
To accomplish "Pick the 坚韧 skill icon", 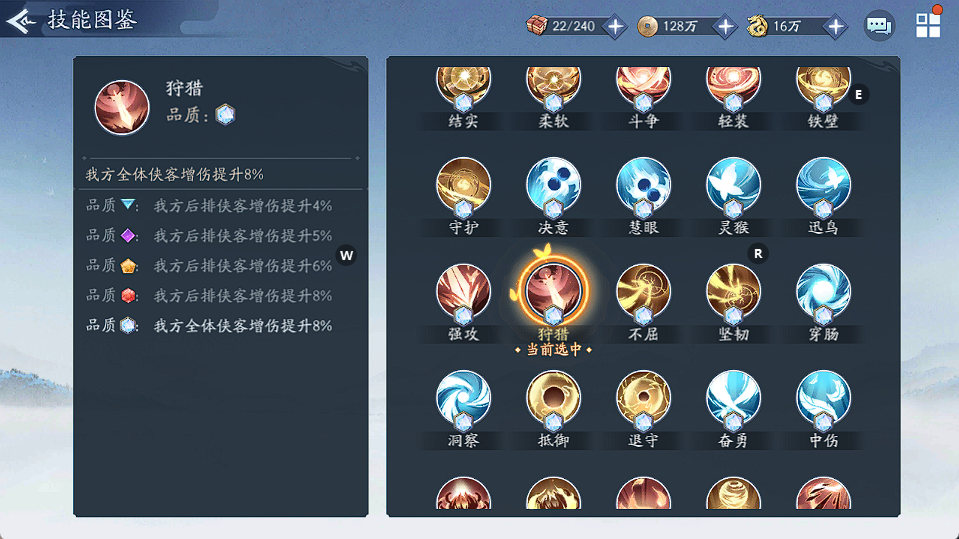I will tap(733, 292).
